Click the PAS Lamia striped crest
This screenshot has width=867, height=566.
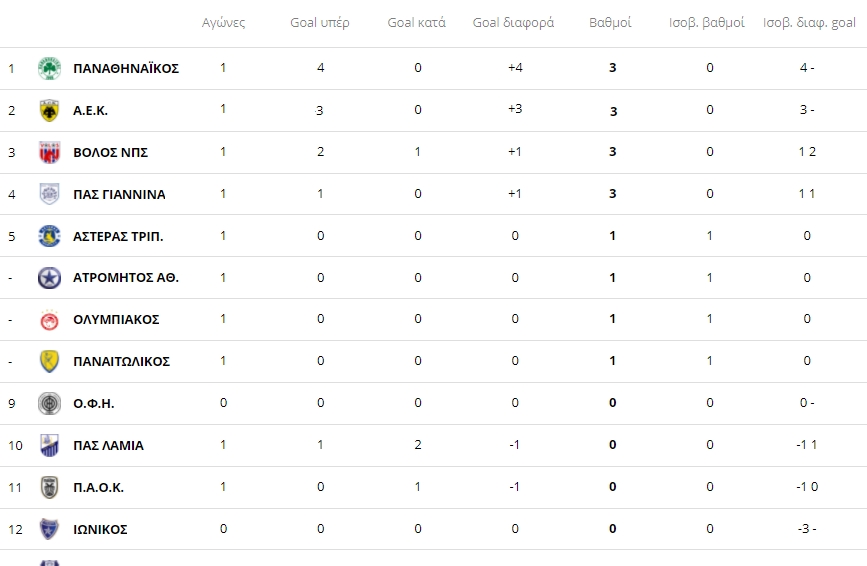point(49,446)
